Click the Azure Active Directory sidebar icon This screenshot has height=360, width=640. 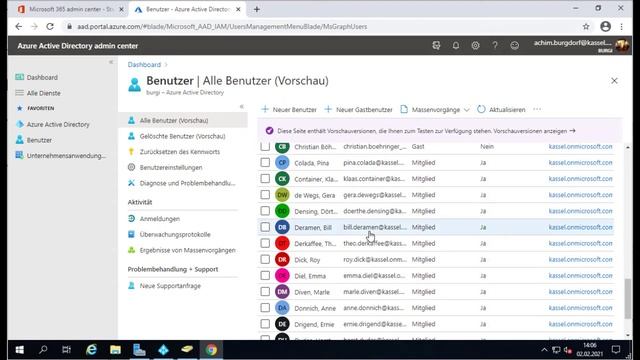tap(19, 124)
